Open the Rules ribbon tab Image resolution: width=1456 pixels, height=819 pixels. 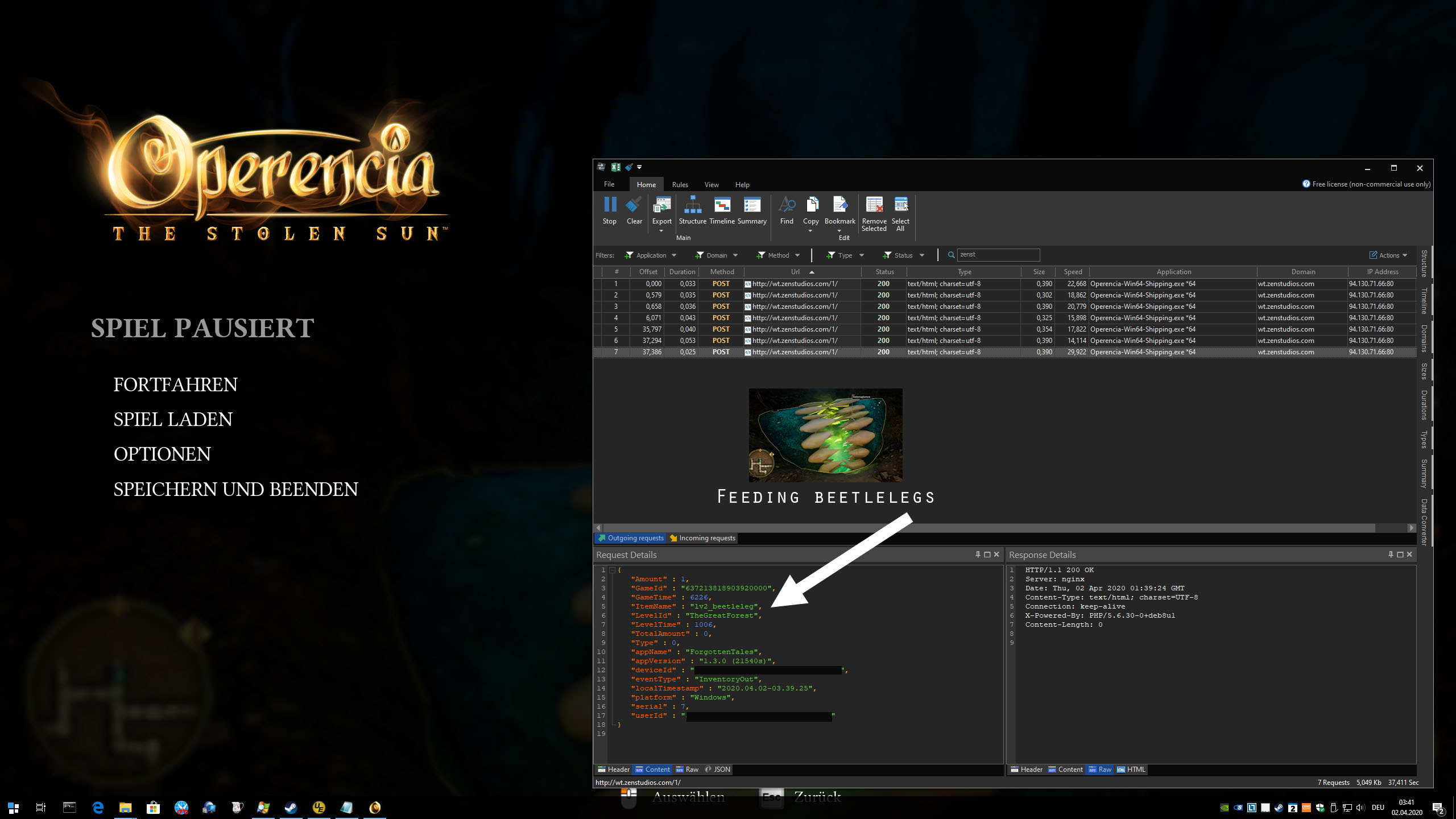[x=680, y=185]
